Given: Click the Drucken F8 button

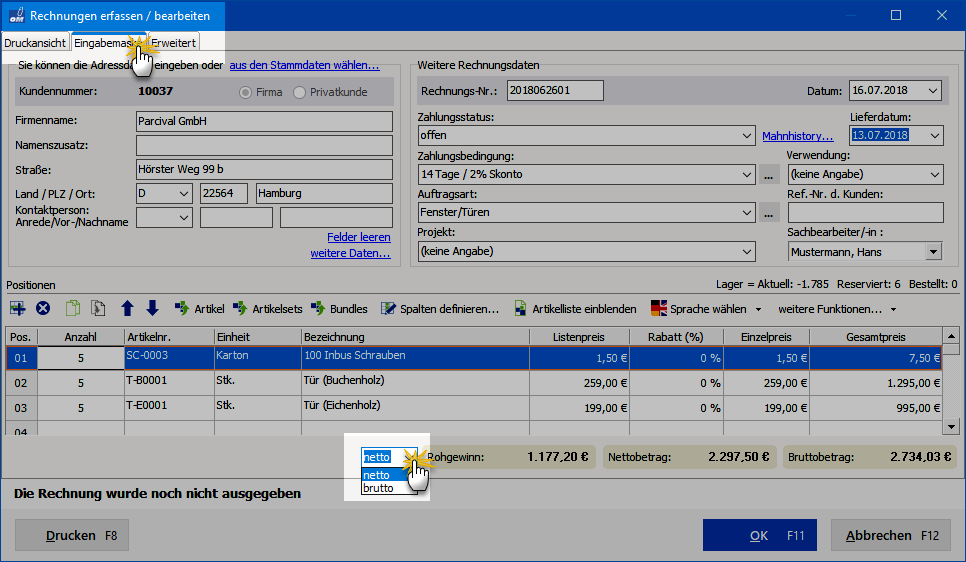Looking at the screenshot, I should pyautogui.click(x=72, y=535).
